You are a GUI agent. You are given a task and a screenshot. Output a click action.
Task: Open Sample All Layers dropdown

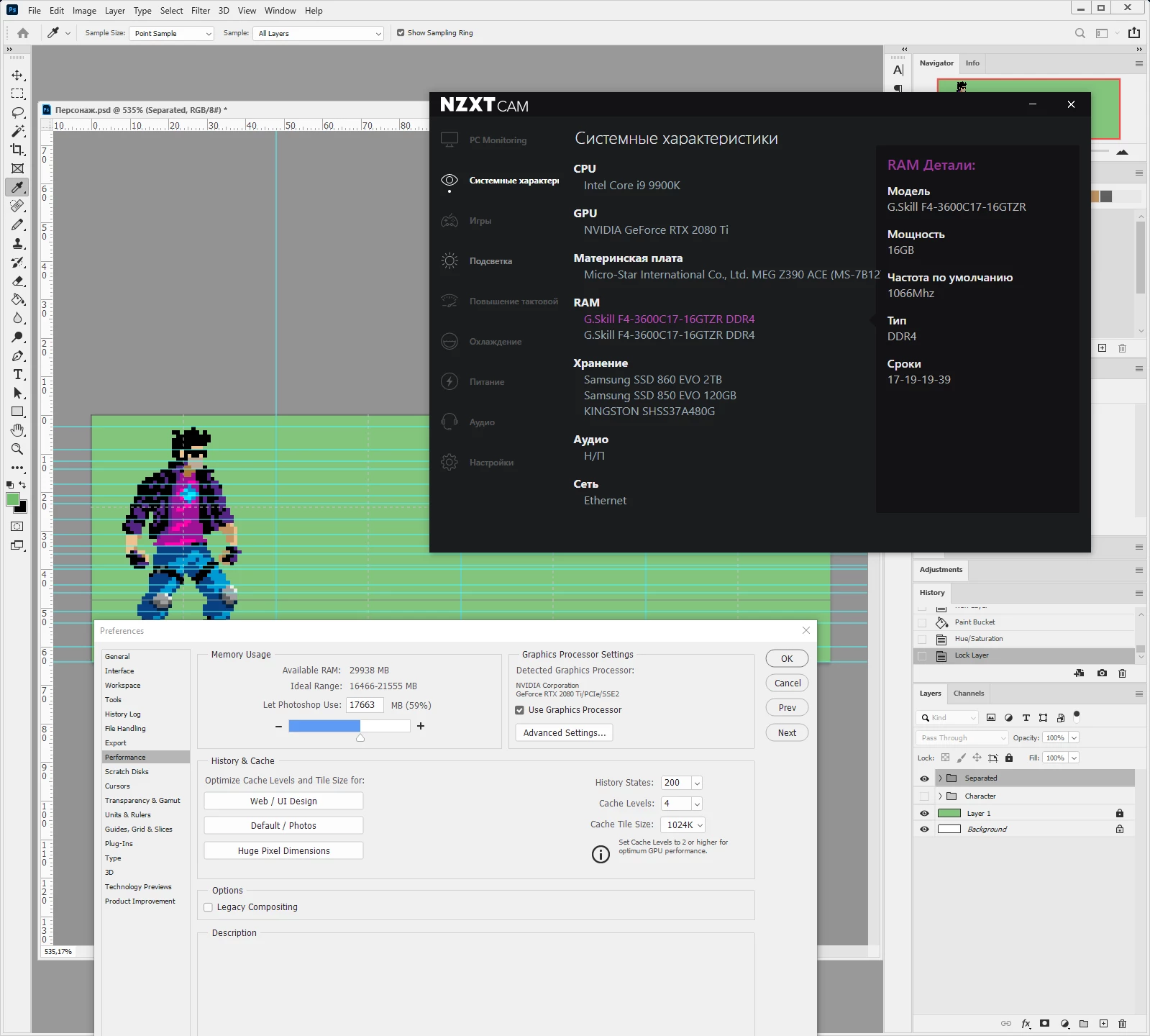pyautogui.click(x=318, y=33)
